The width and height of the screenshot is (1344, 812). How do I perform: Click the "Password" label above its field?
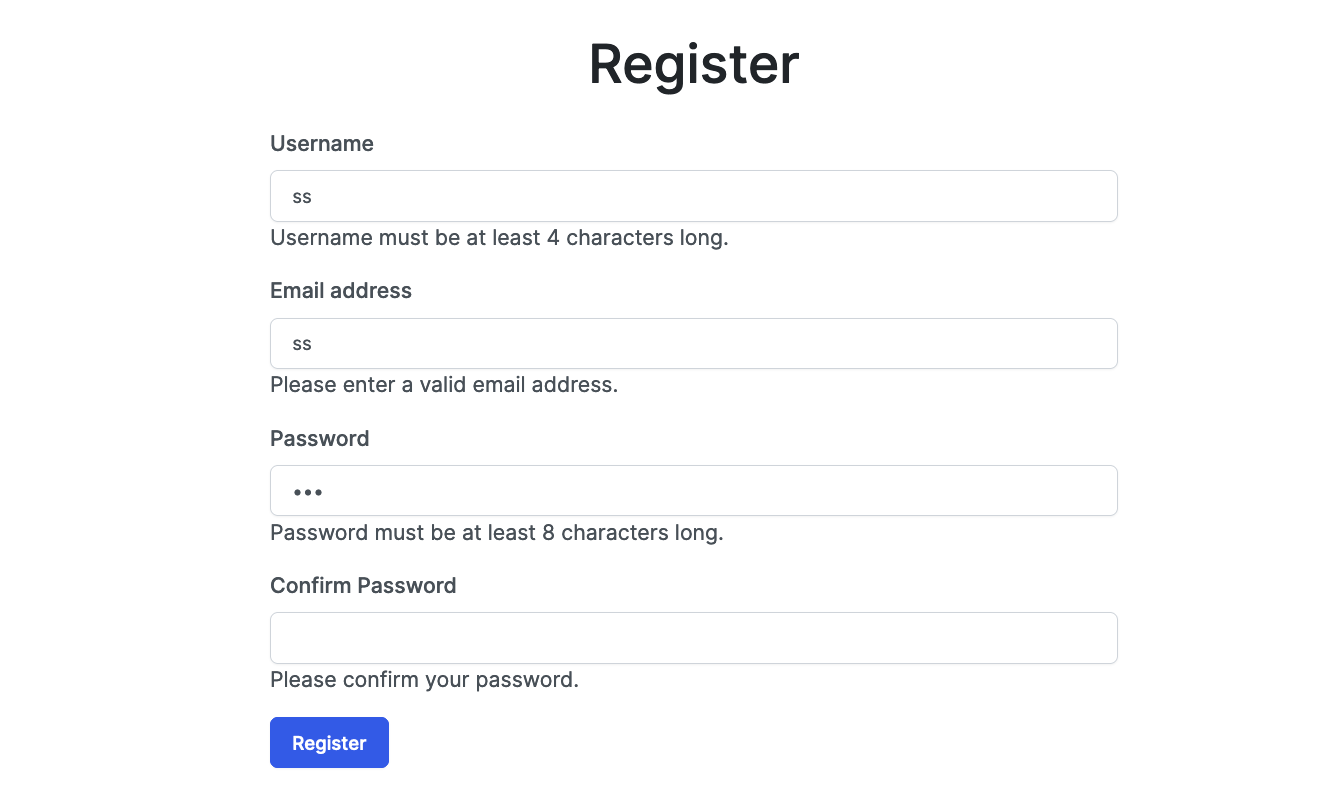coord(320,439)
